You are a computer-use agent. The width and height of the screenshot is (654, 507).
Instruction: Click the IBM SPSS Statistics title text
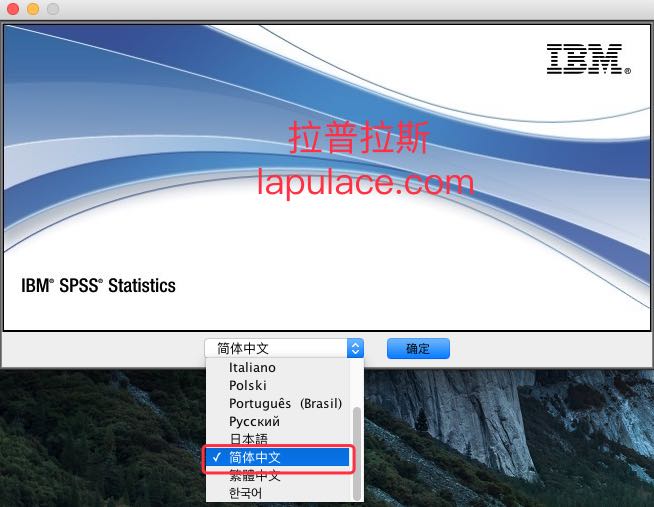click(98, 286)
